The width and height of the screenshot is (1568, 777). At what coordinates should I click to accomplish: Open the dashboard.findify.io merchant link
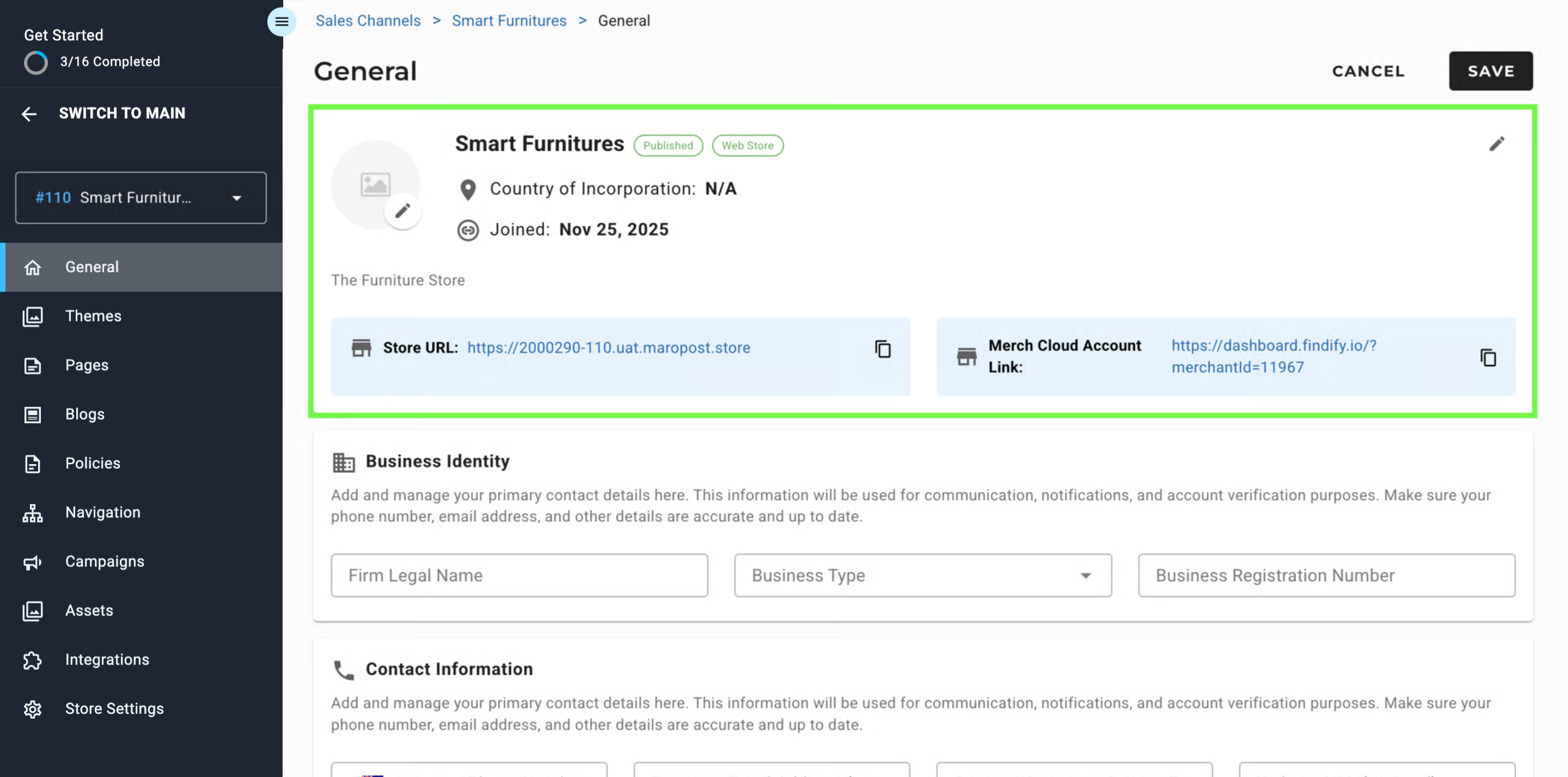tap(1273, 356)
